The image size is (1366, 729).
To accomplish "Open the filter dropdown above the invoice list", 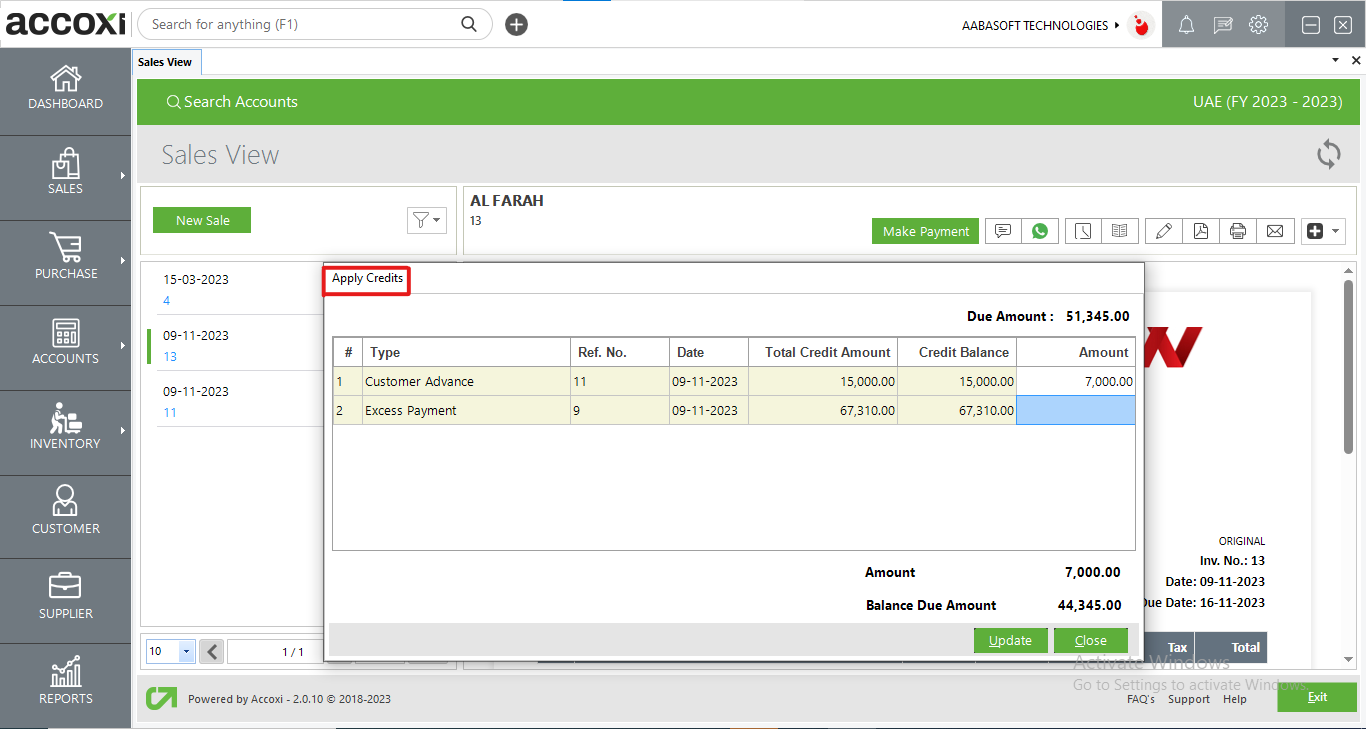I will point(427,220).
